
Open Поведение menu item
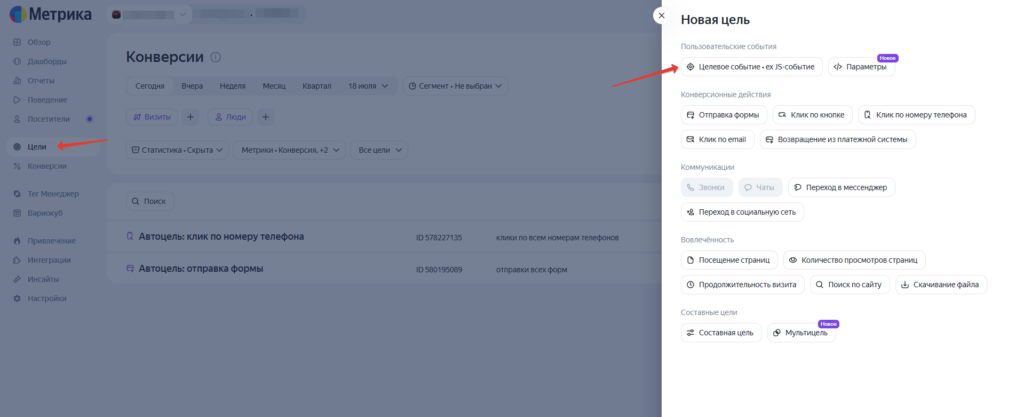click(47, 100)
